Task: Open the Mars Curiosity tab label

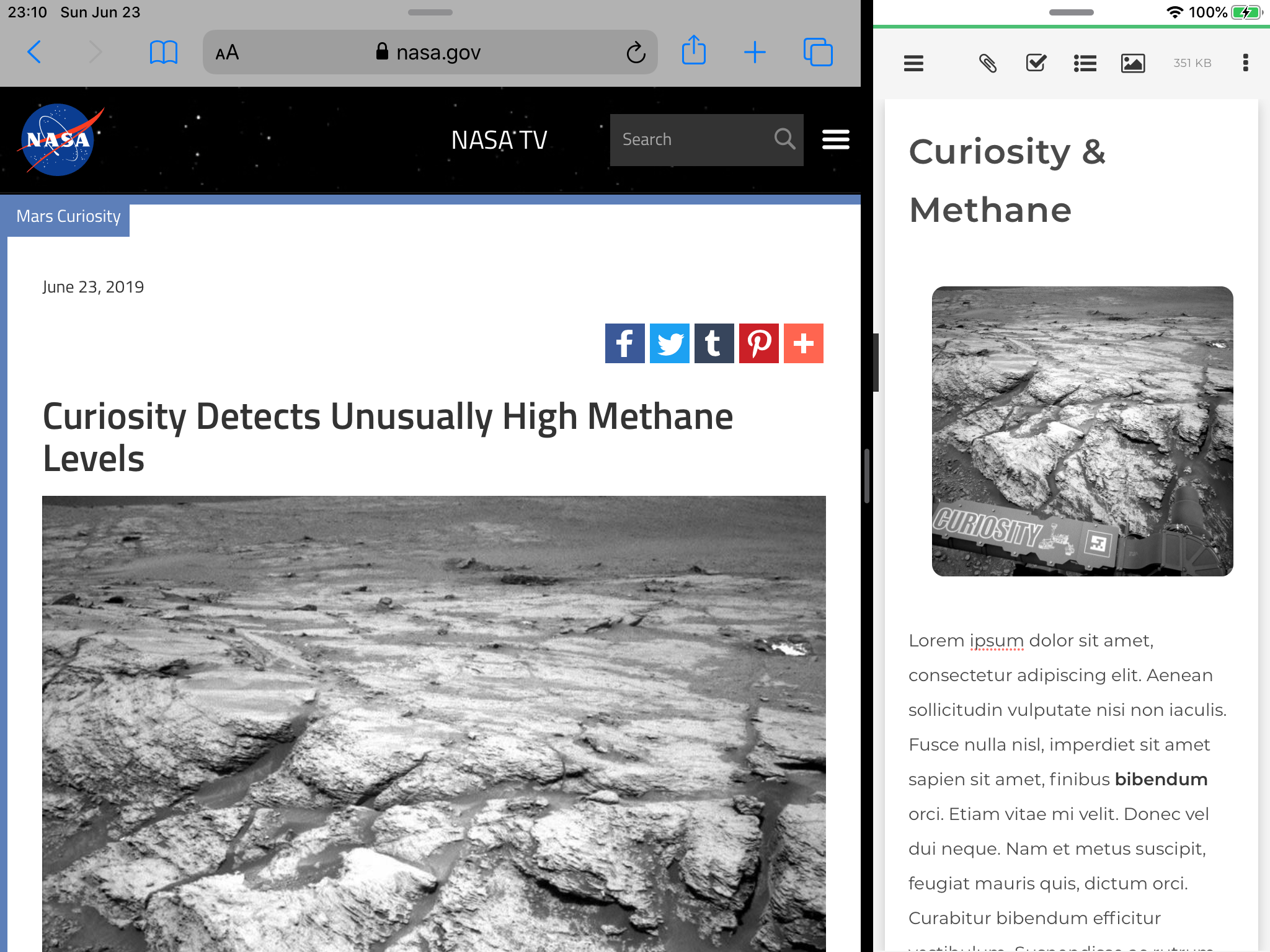Action: pyautogui.click(x=68, y=216)
